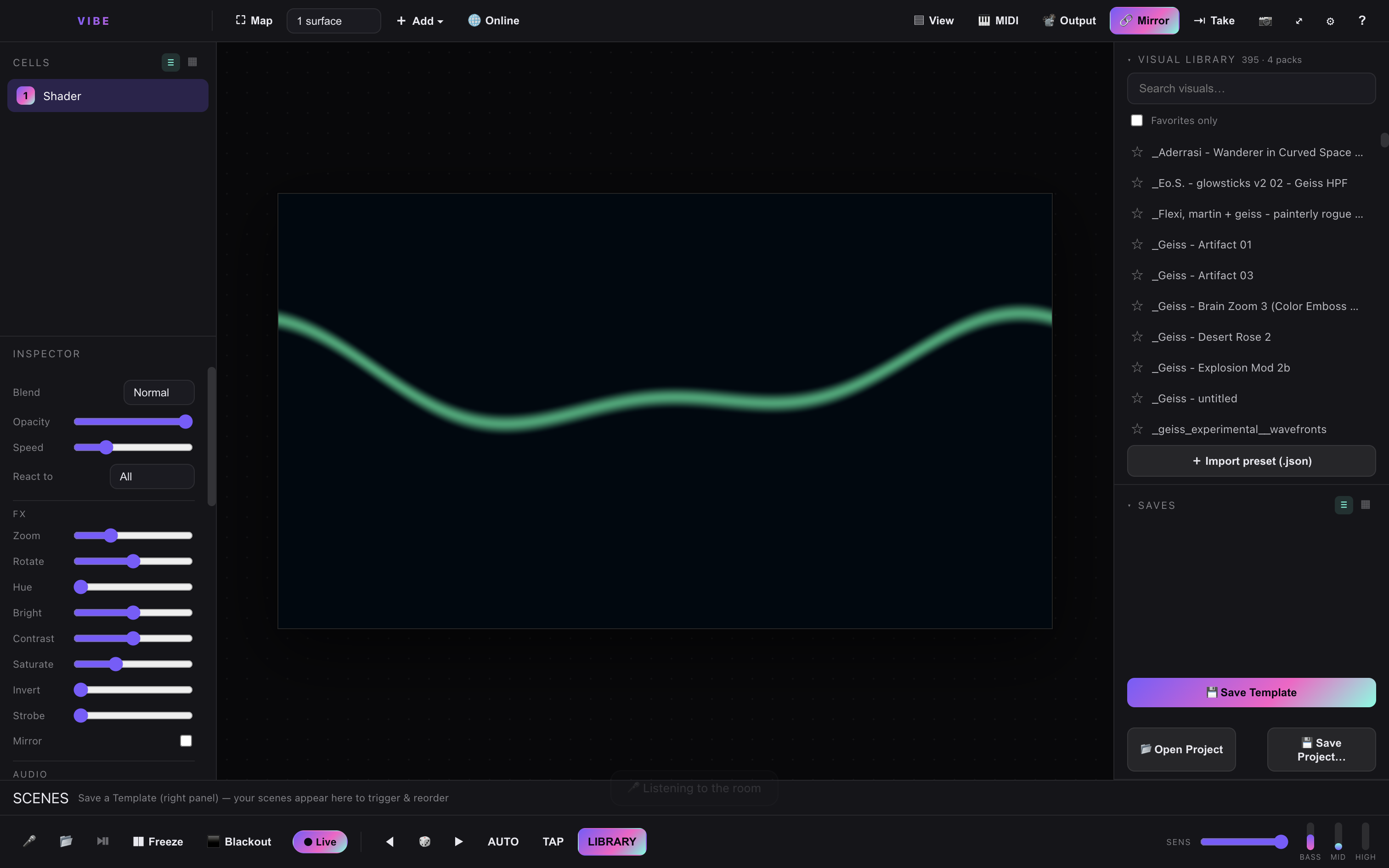Select the Shader cell
Image resolution: width=1389 pixels, height=868 pixels.
(x=108, y=96)
